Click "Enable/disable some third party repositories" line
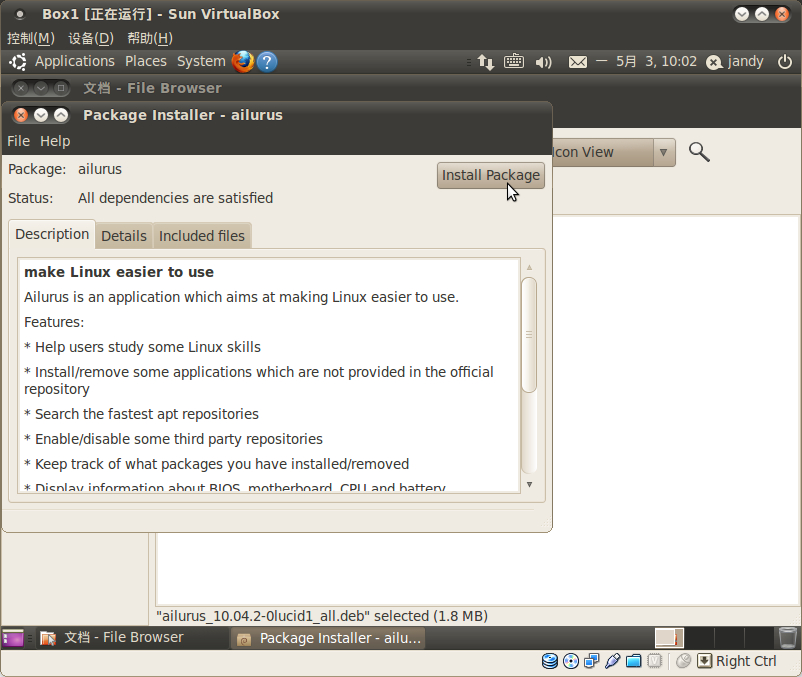The width and height of the screenshot is (802, 677). pyautogui.click(x=173, y=439)
